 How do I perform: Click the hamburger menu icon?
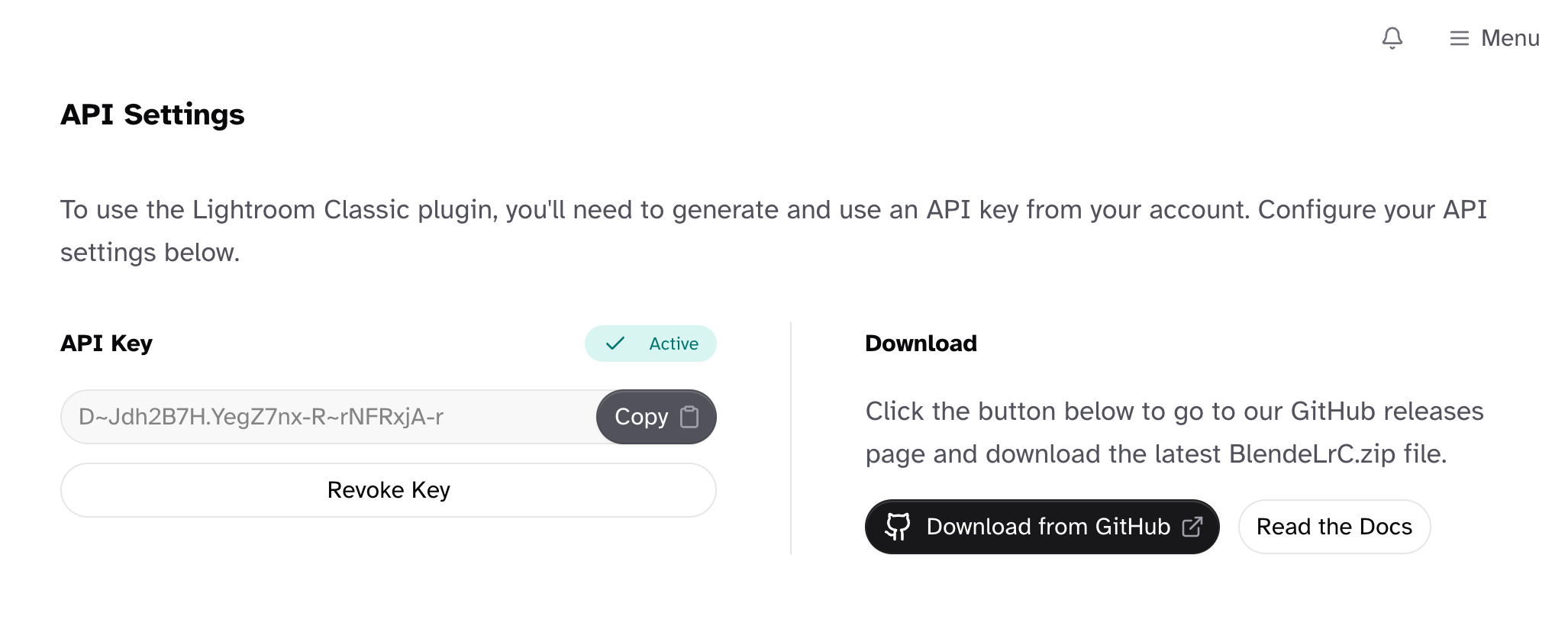coord(1459,38)
